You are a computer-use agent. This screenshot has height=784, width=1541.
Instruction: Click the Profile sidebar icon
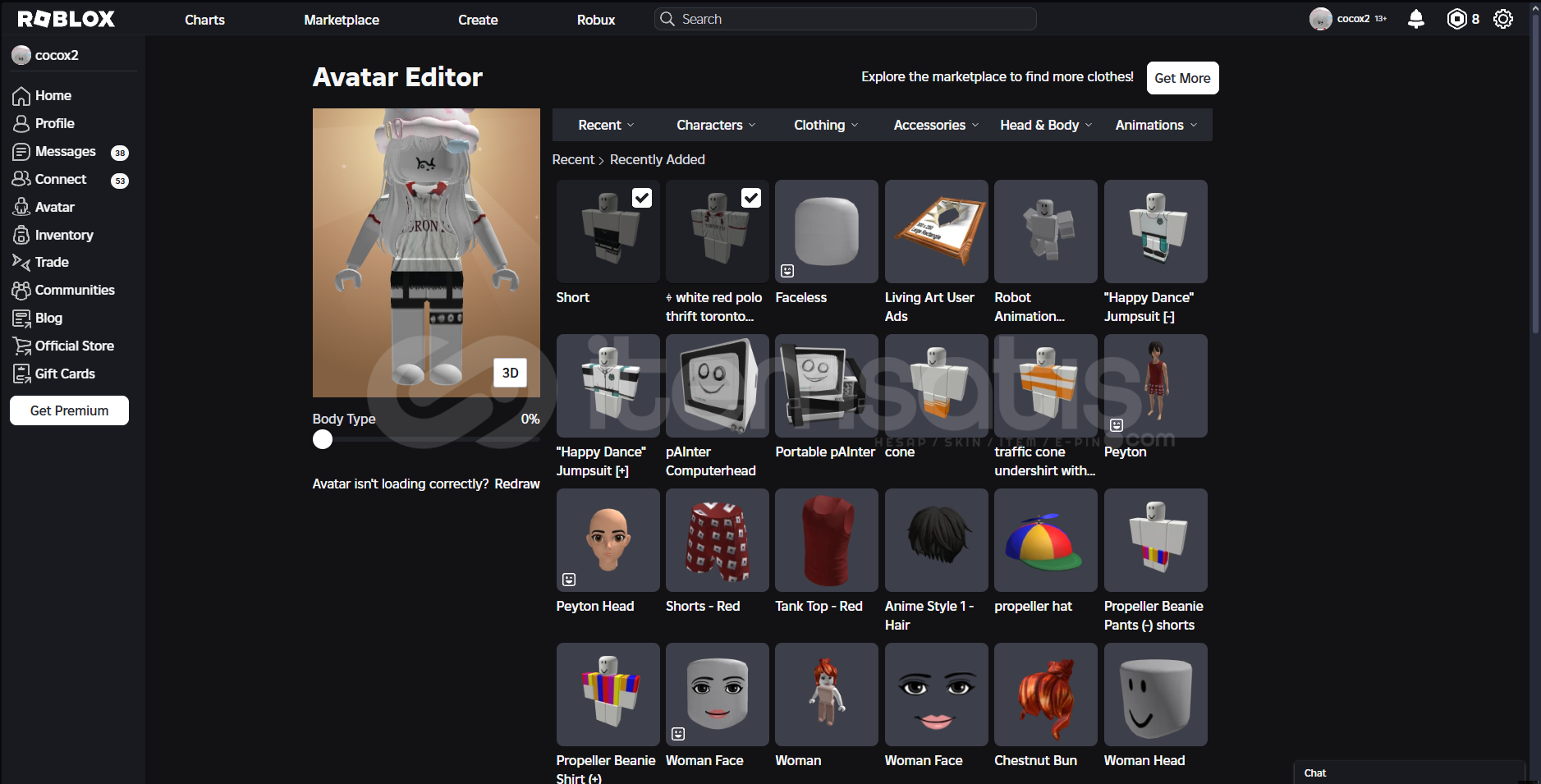(x=21, y=124)
